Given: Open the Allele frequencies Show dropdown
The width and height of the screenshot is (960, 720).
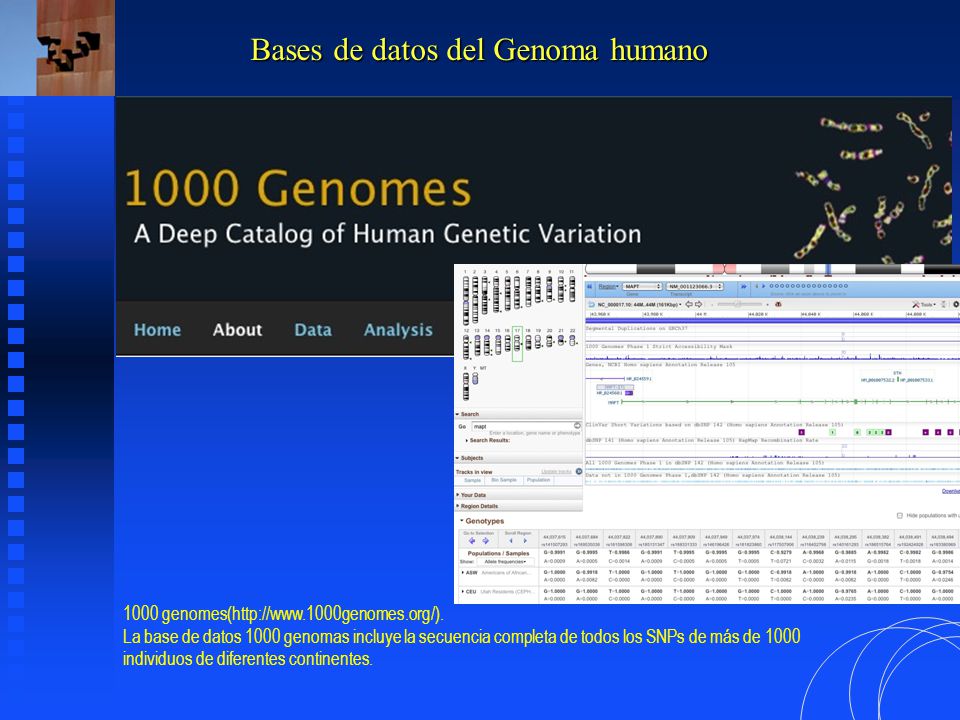Looking at the screenshot, I should pyautogui.click(x=505, y=561).
